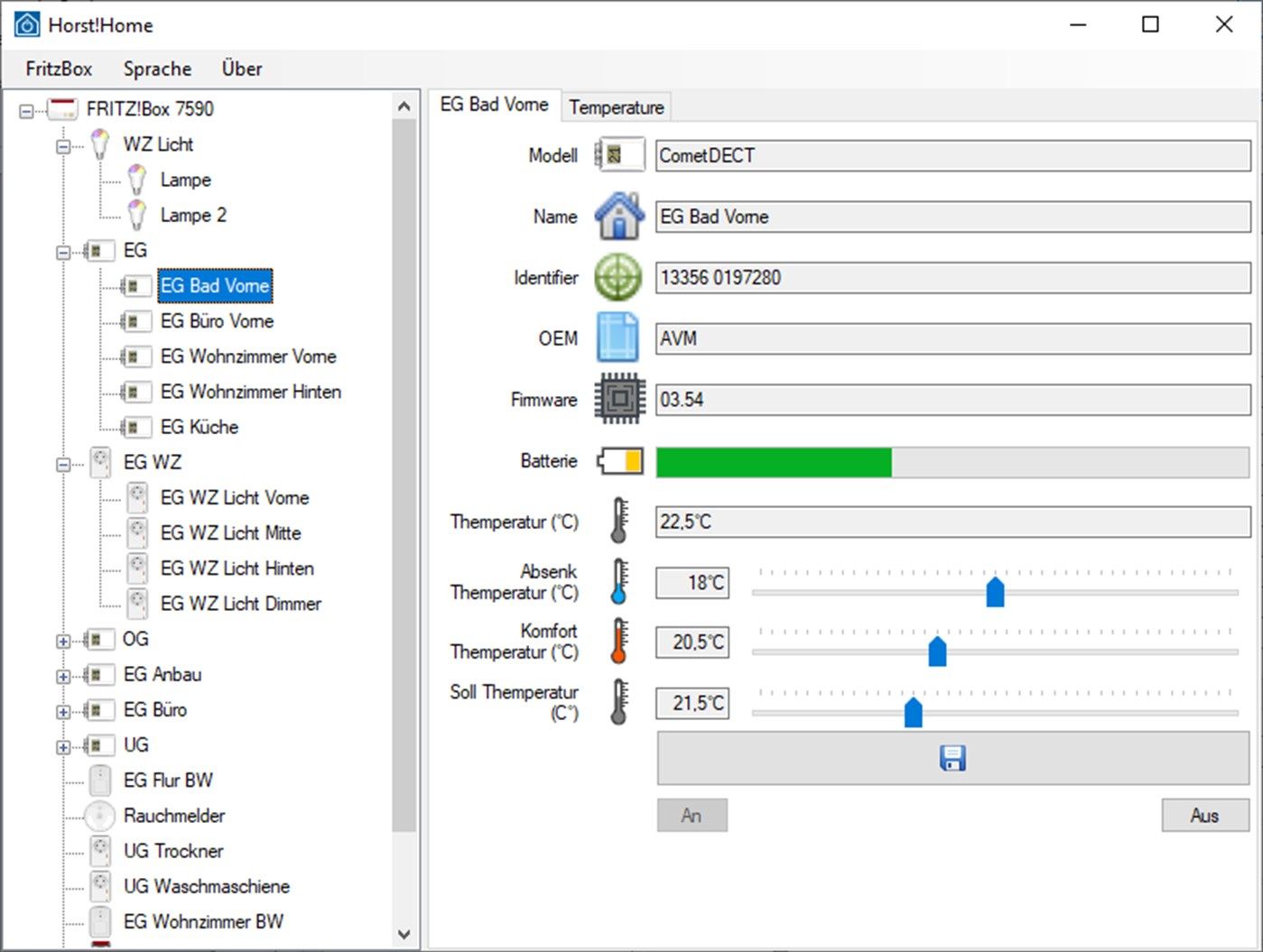Select the highlighted EG Bad Vorne tree row
This screenshot has height=952, width=1263.
215,286
